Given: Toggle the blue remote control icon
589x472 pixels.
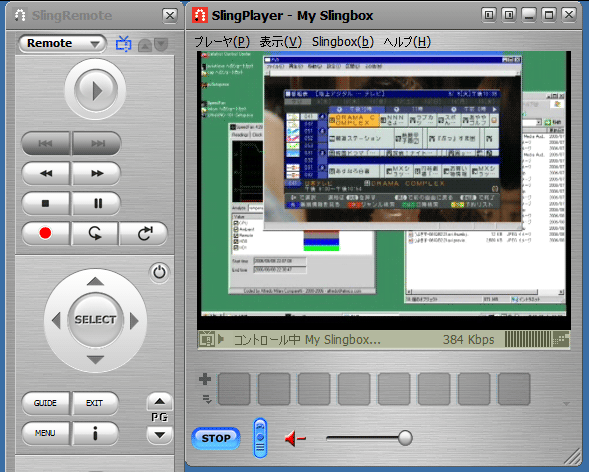Looking at the screenshot, I should (x=260, y=438).
